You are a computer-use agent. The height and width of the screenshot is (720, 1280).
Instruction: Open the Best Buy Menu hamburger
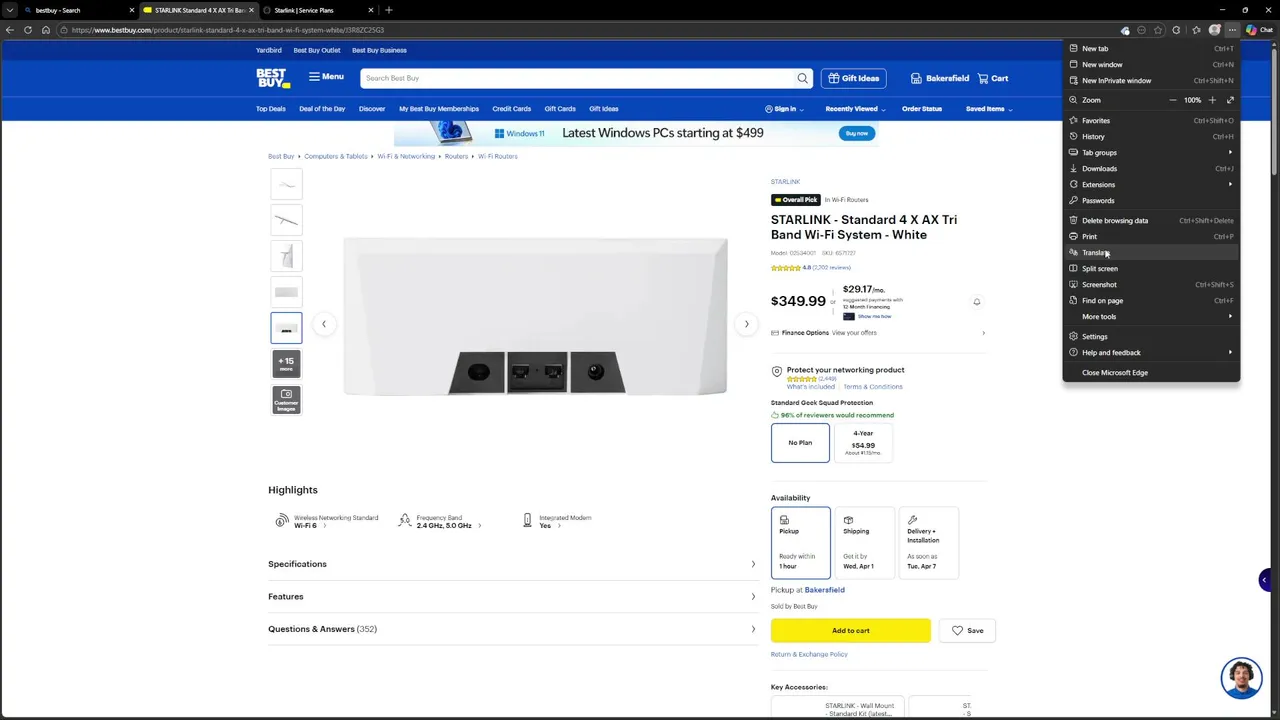point(326,77)
